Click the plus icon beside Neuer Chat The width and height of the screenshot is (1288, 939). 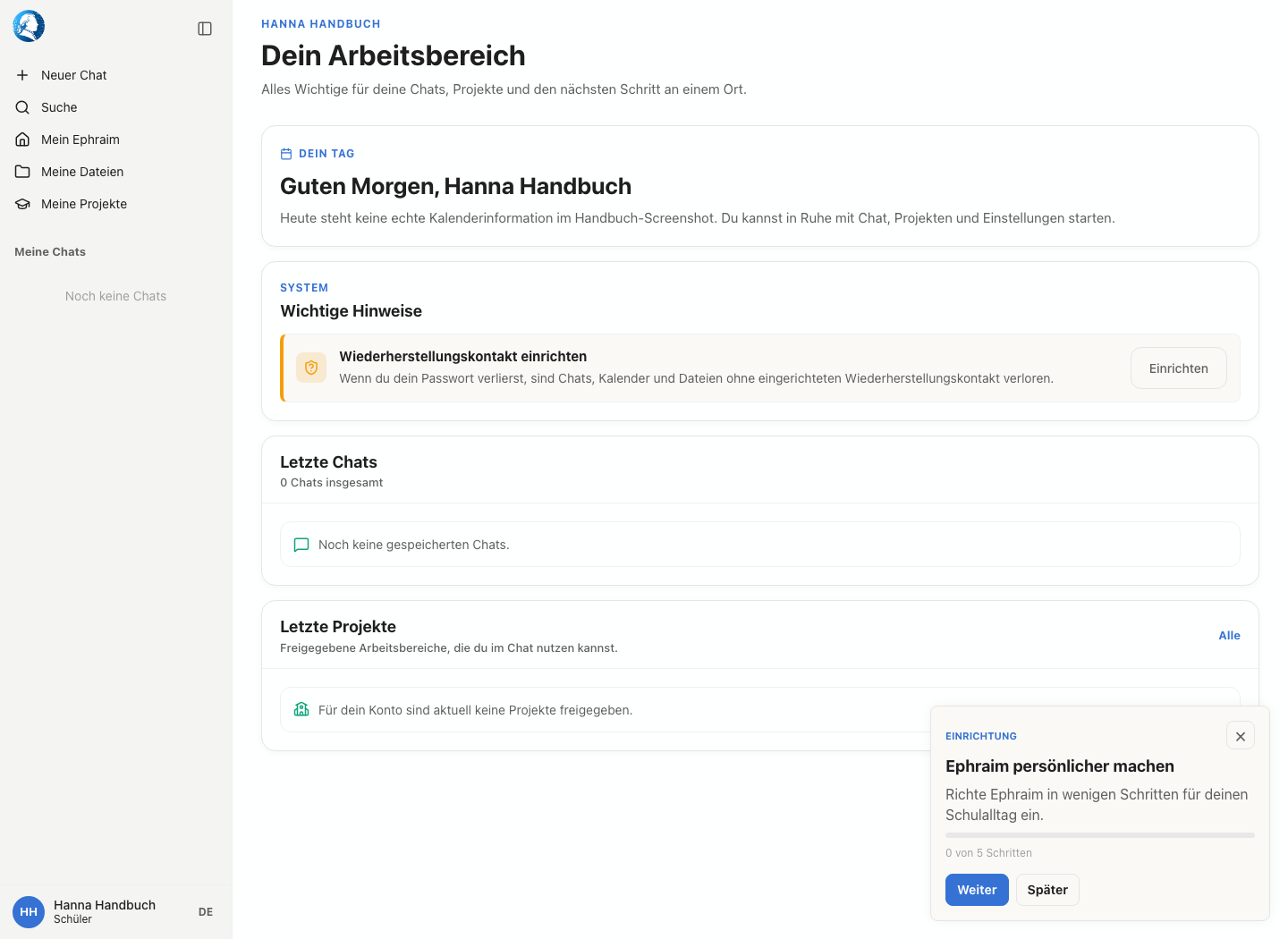[x=22, y=75]
